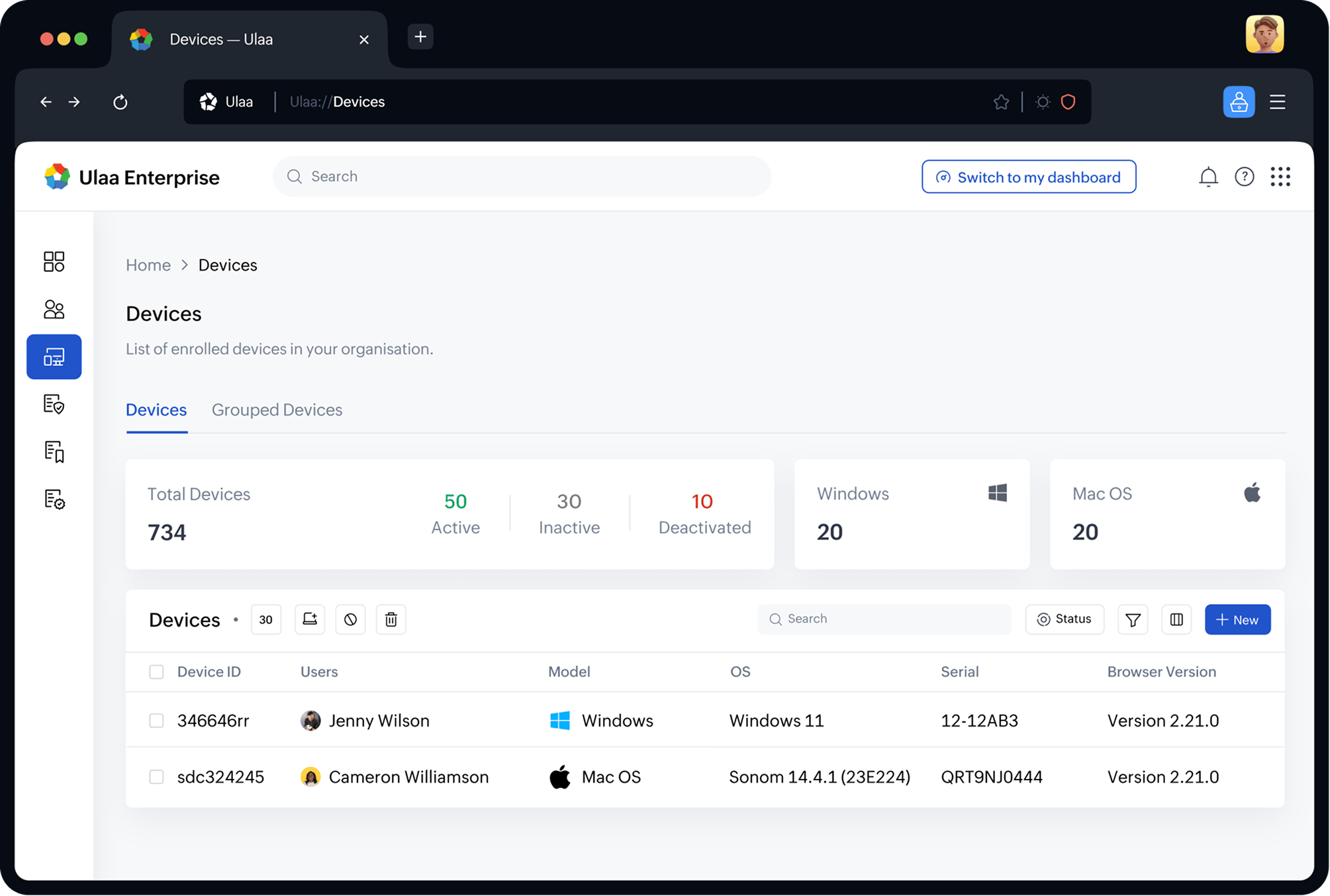1330x896 pixels.
Task: Open the help question mark icon
Action: (x=1244, y=177)
